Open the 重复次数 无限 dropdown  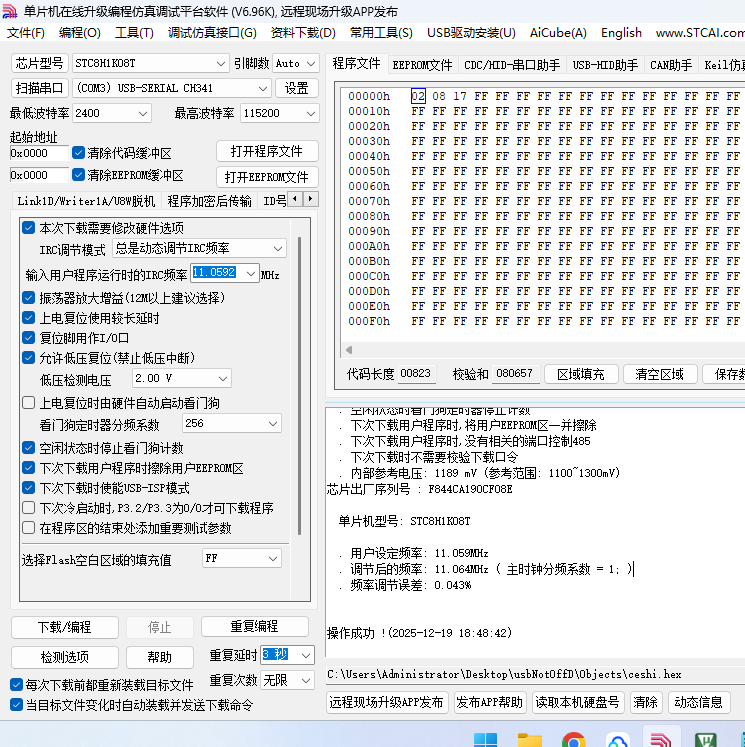(x=288, y=680)
